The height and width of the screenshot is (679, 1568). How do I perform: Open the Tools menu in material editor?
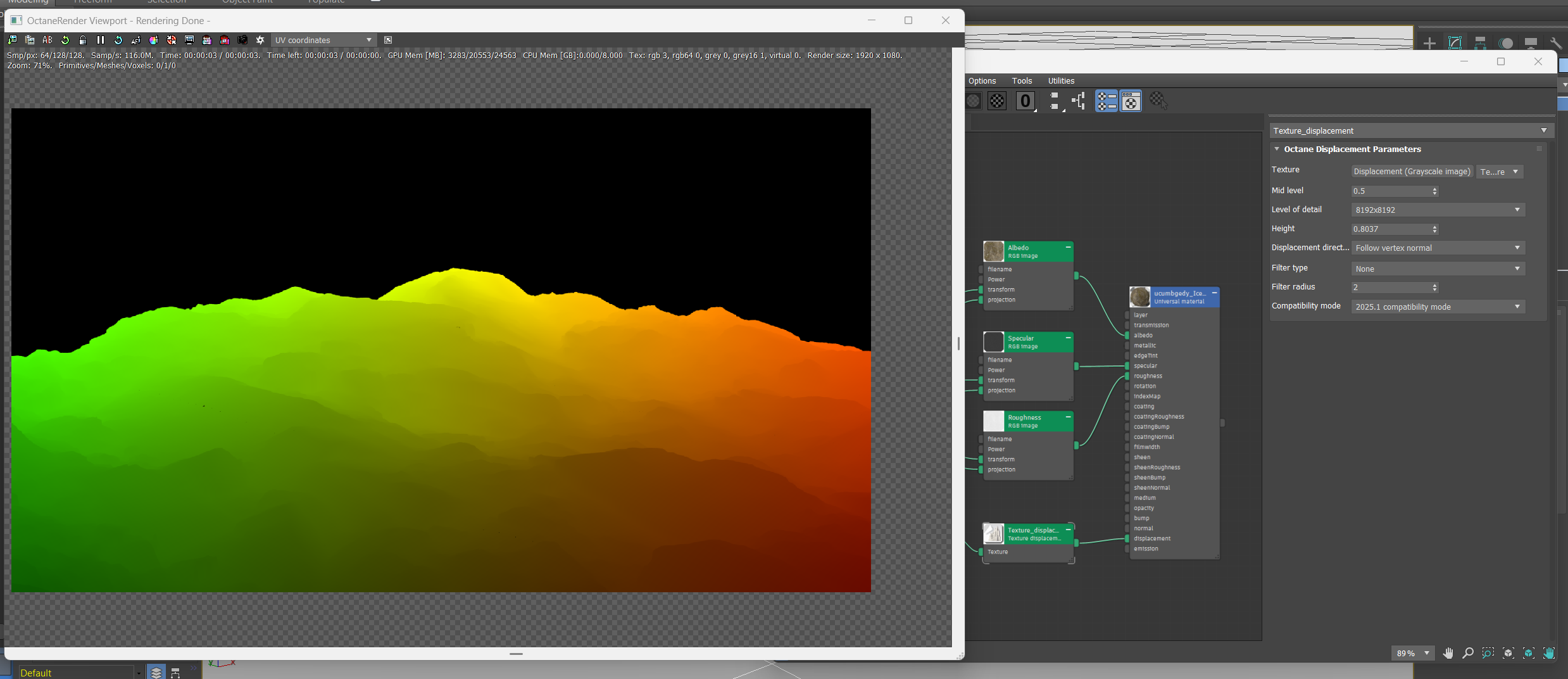1022,80
